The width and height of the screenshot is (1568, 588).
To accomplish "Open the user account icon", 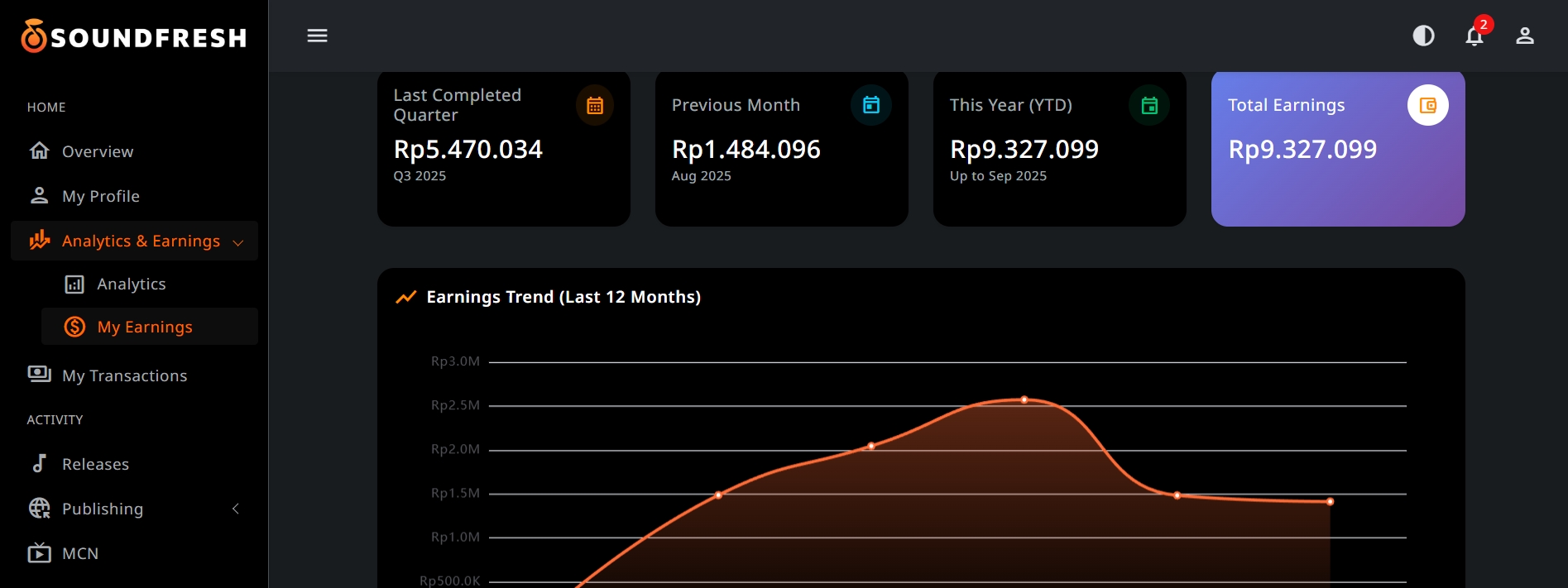I will point(1524,36).
